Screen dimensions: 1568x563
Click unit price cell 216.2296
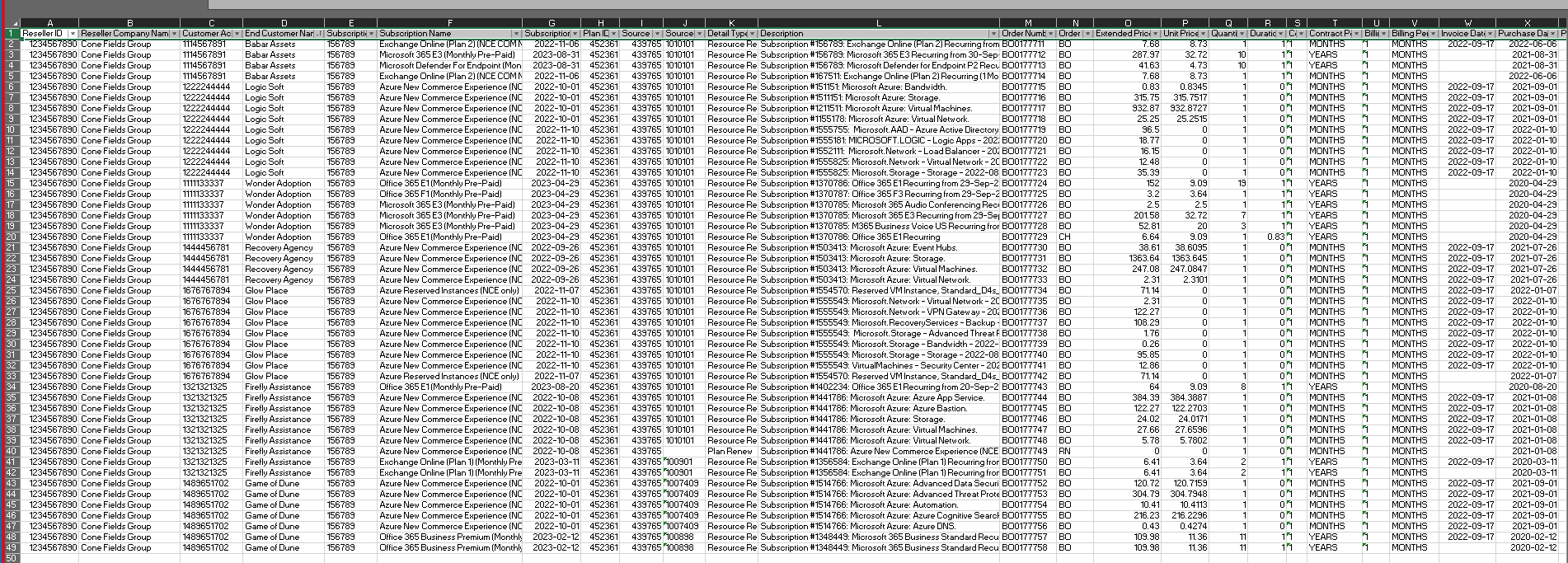(1185, 515)
